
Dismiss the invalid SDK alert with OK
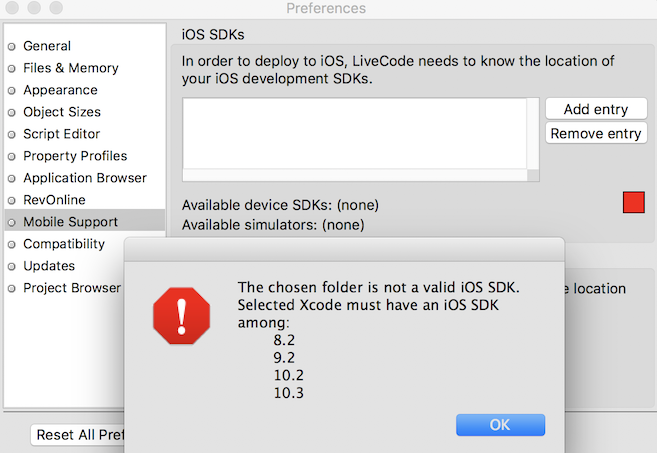click(500, 425)
